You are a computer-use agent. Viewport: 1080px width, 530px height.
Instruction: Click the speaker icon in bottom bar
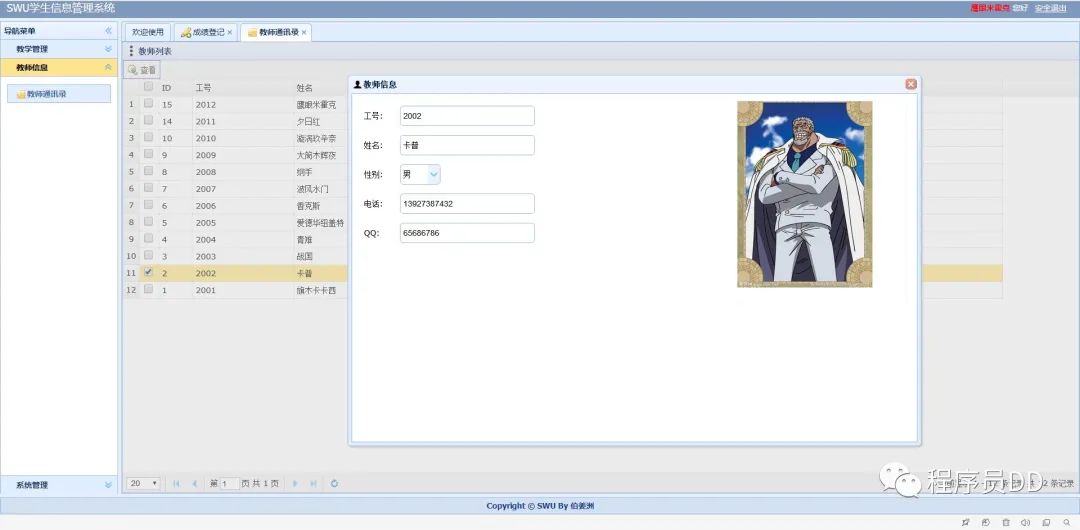tap(1026, 522)
